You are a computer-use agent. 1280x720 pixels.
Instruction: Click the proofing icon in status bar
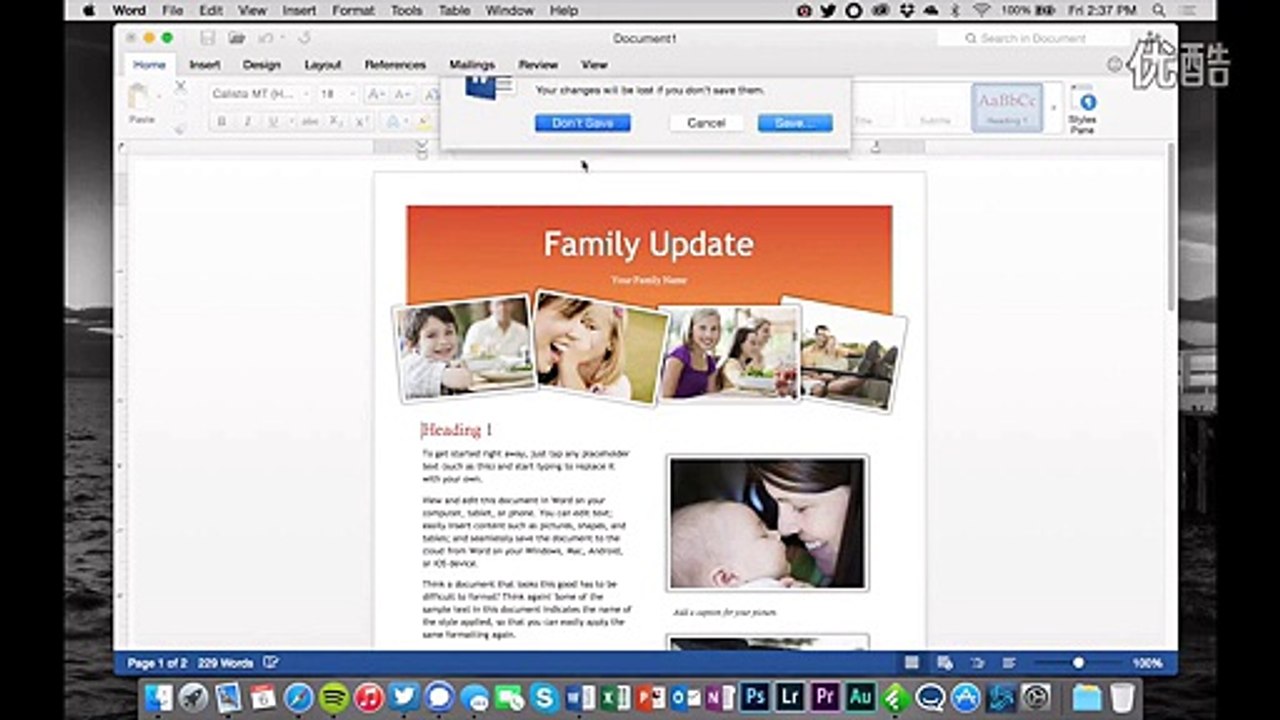(x=270, y=663)
